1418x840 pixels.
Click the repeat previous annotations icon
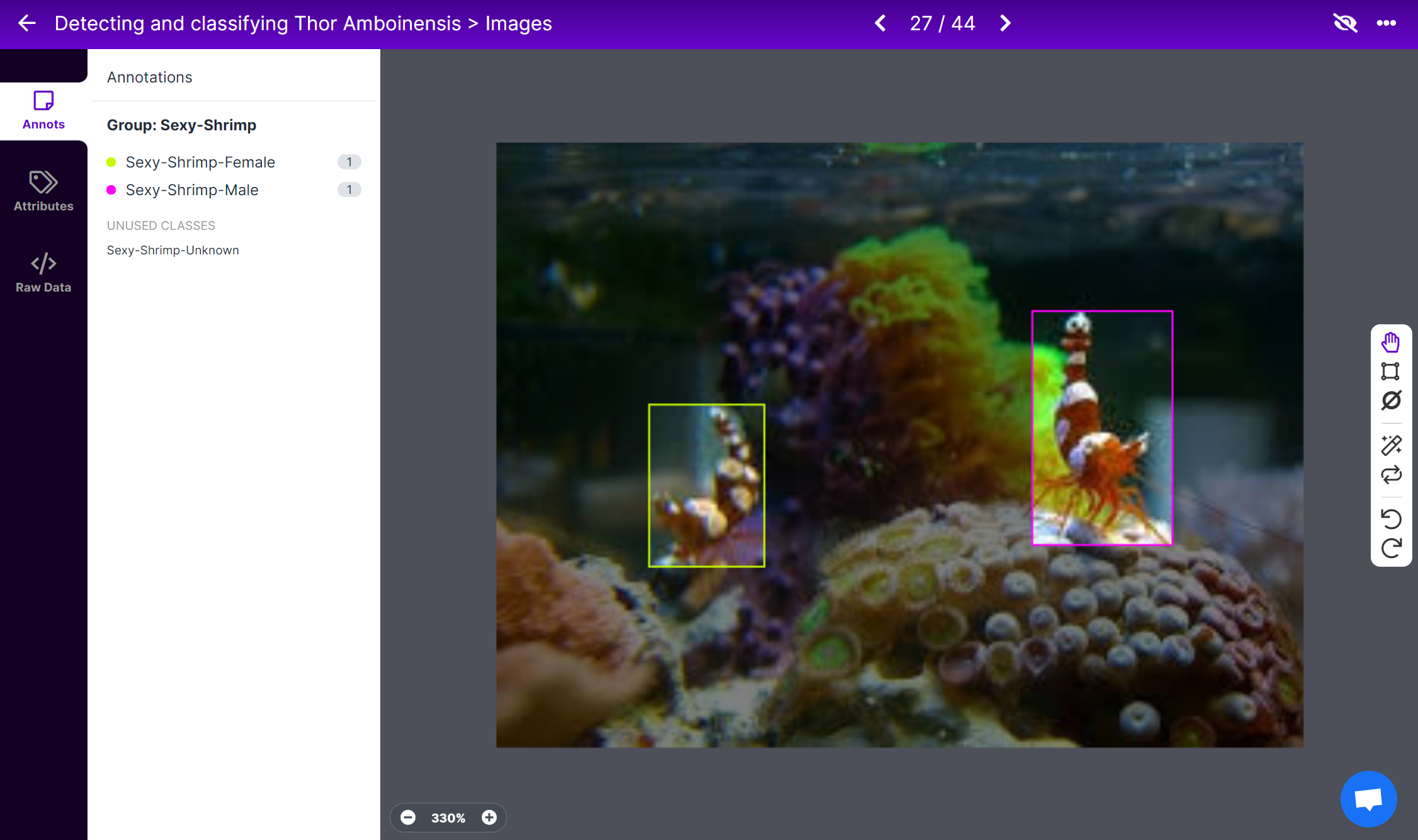coord(1390,474)
